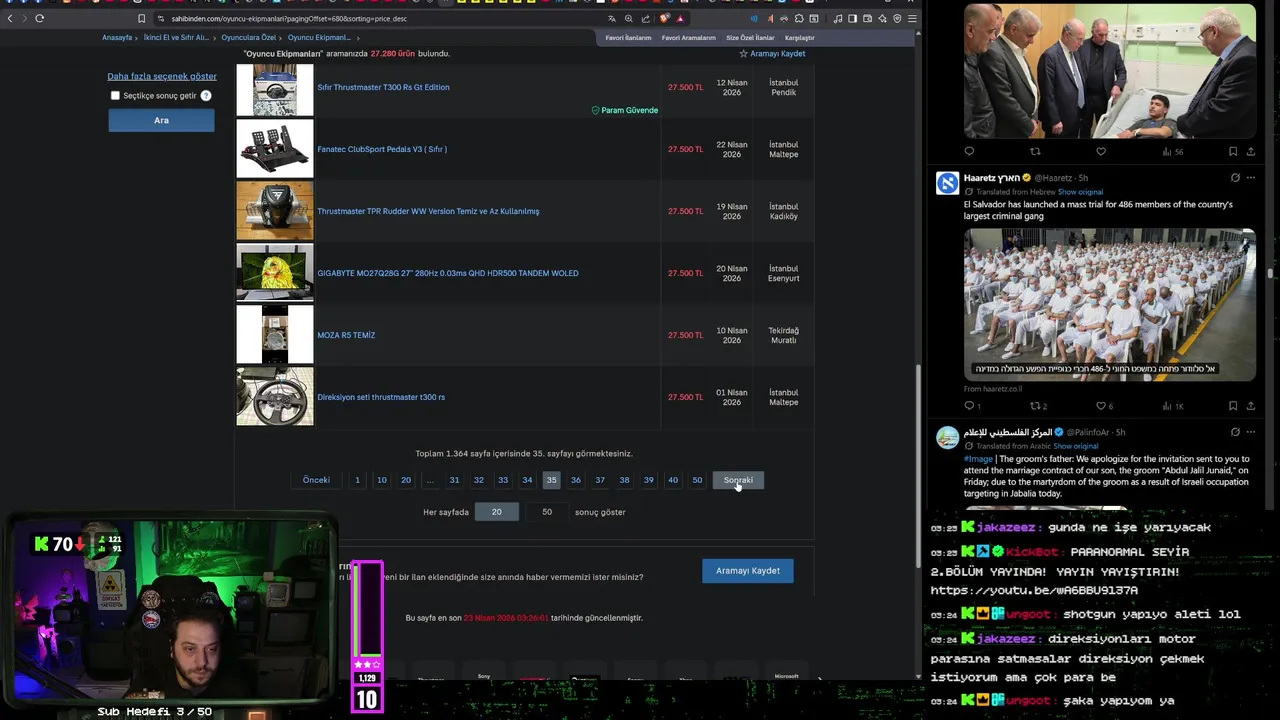Enable the Seçtikçe sonuç getir checkbox
Viewport: 1280px width, 720px height.
coord(115,96)
